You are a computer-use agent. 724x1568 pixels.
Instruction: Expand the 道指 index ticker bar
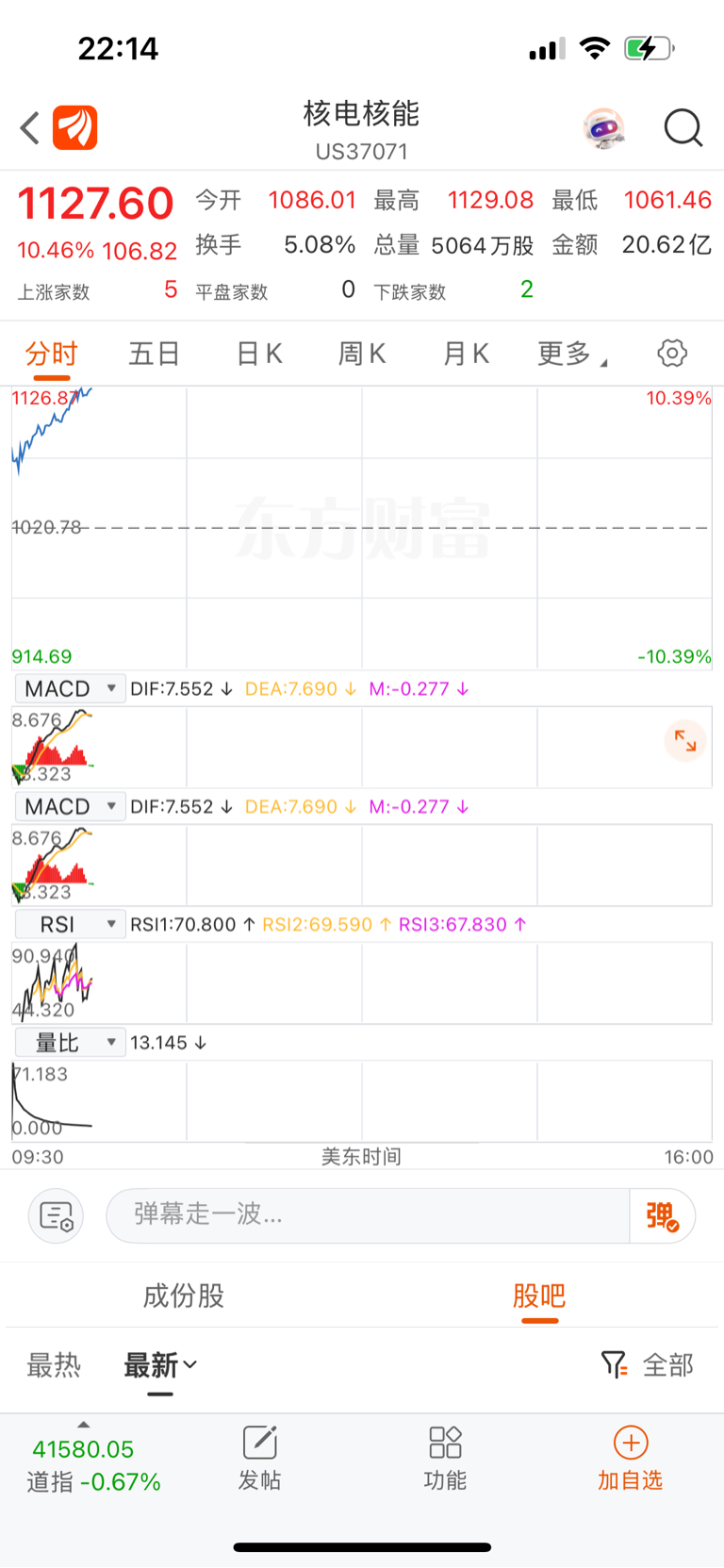(x=93, y=1459)
